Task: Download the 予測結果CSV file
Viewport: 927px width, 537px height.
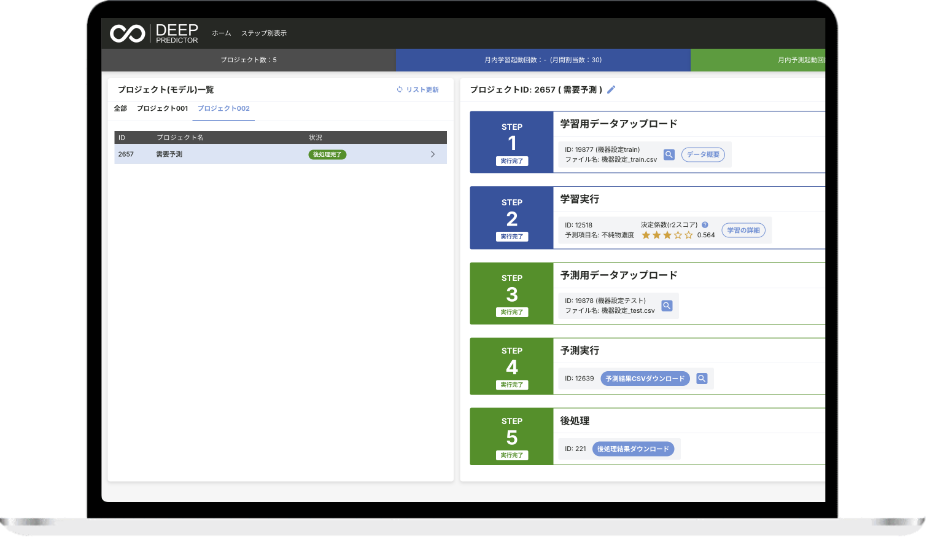Action: [x=645, y=379]
